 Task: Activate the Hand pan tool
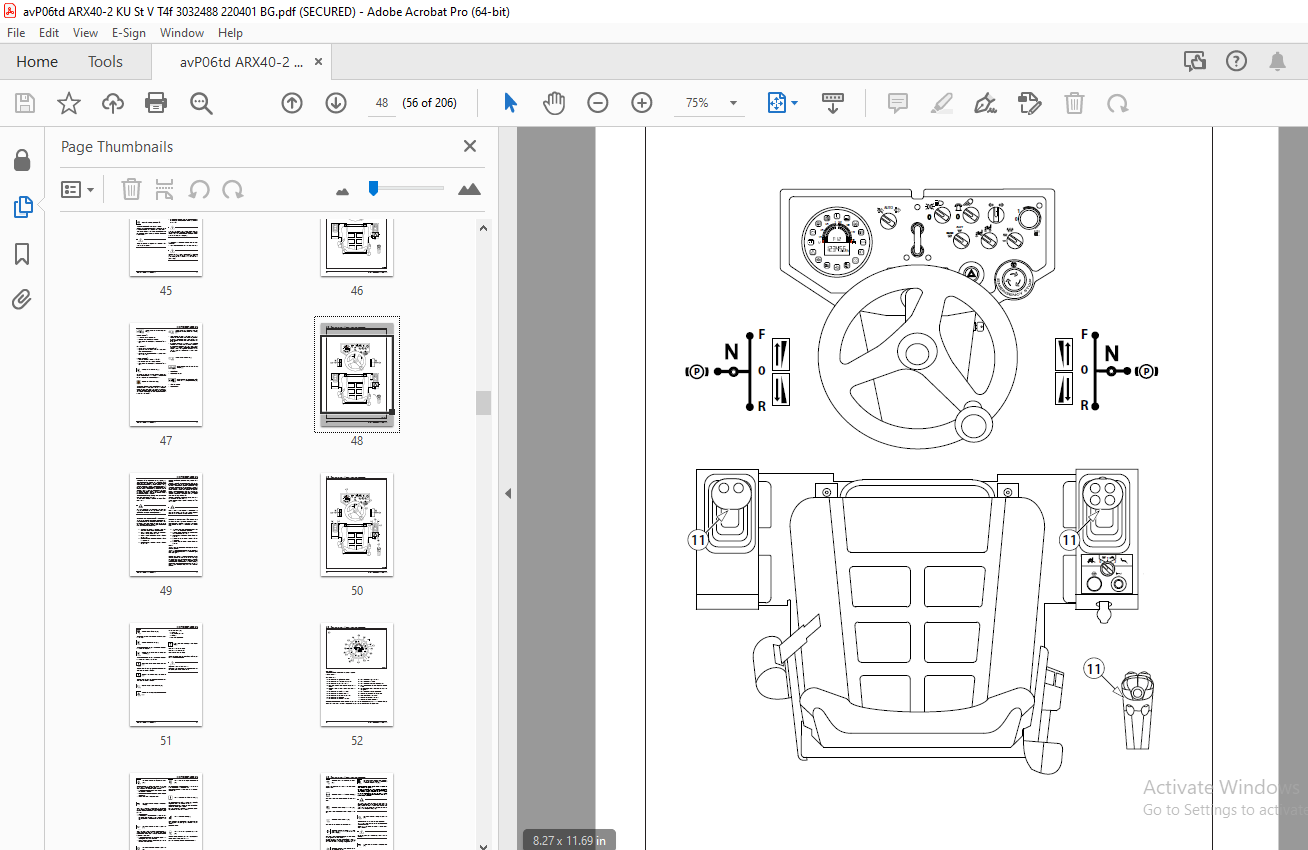[554, 103]
